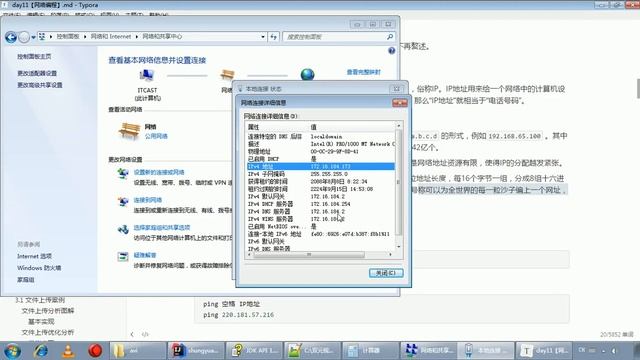Launch Internet Explorer from the taskbar
The height and width of the screenshot is (360, 640).
click(x=40, y=351)
